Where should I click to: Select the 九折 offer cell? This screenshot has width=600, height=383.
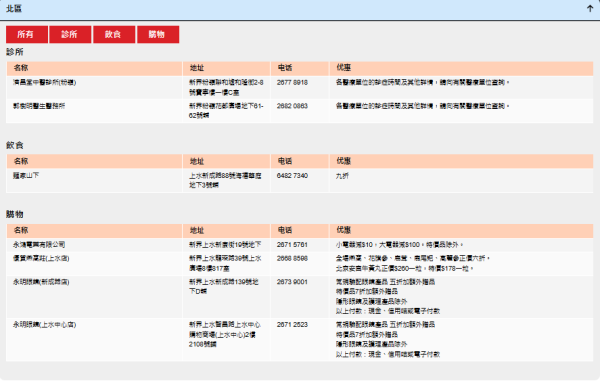click(342, 176)
